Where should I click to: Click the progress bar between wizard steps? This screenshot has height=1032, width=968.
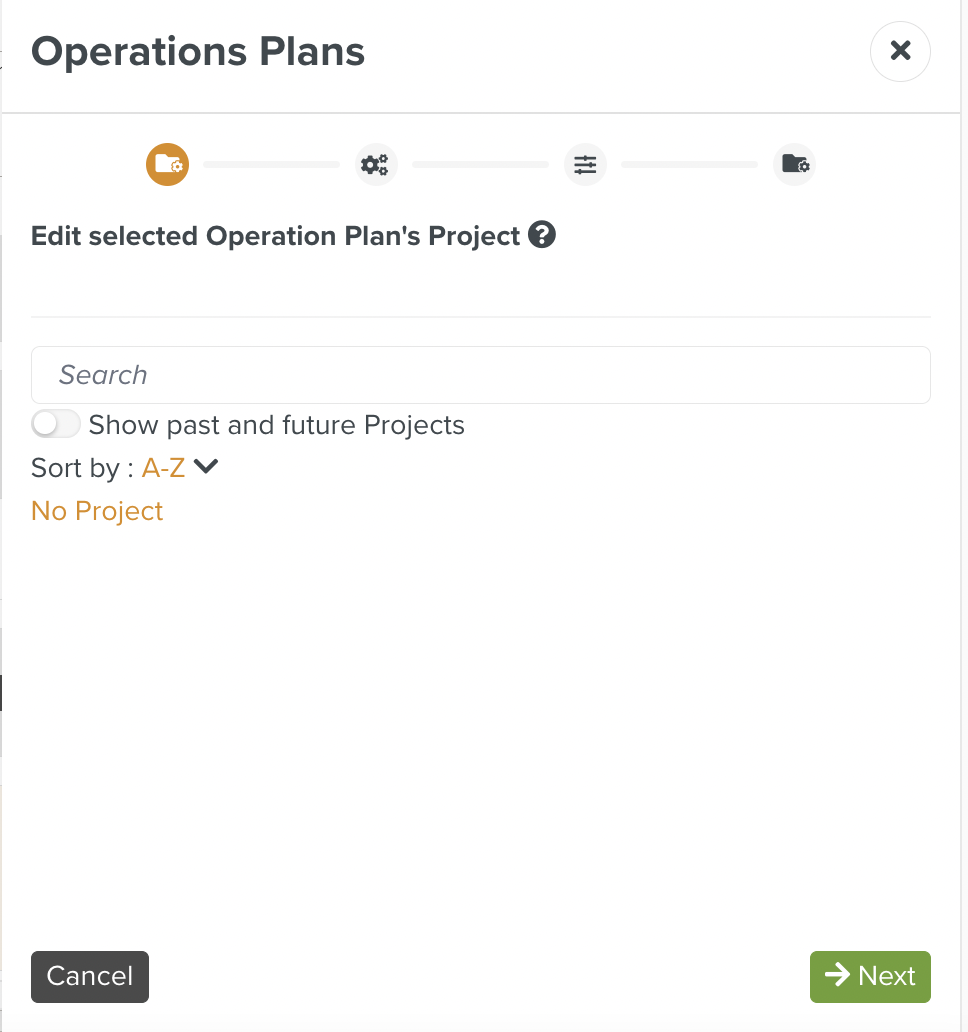pos(271,164)
